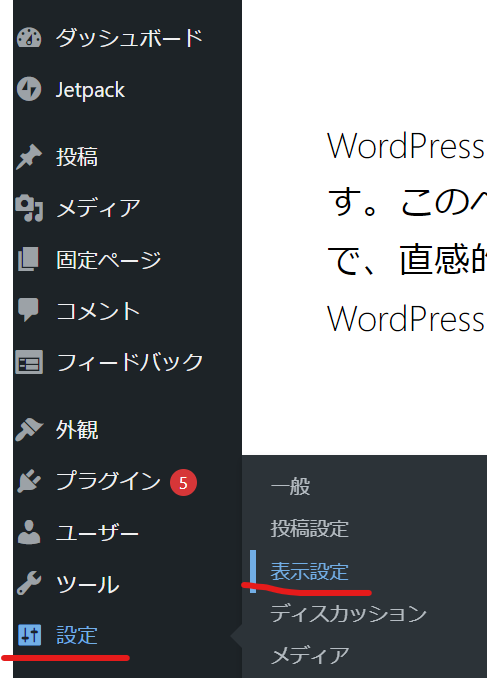Click the paintbrush icon for 外観

click(29, 429)
